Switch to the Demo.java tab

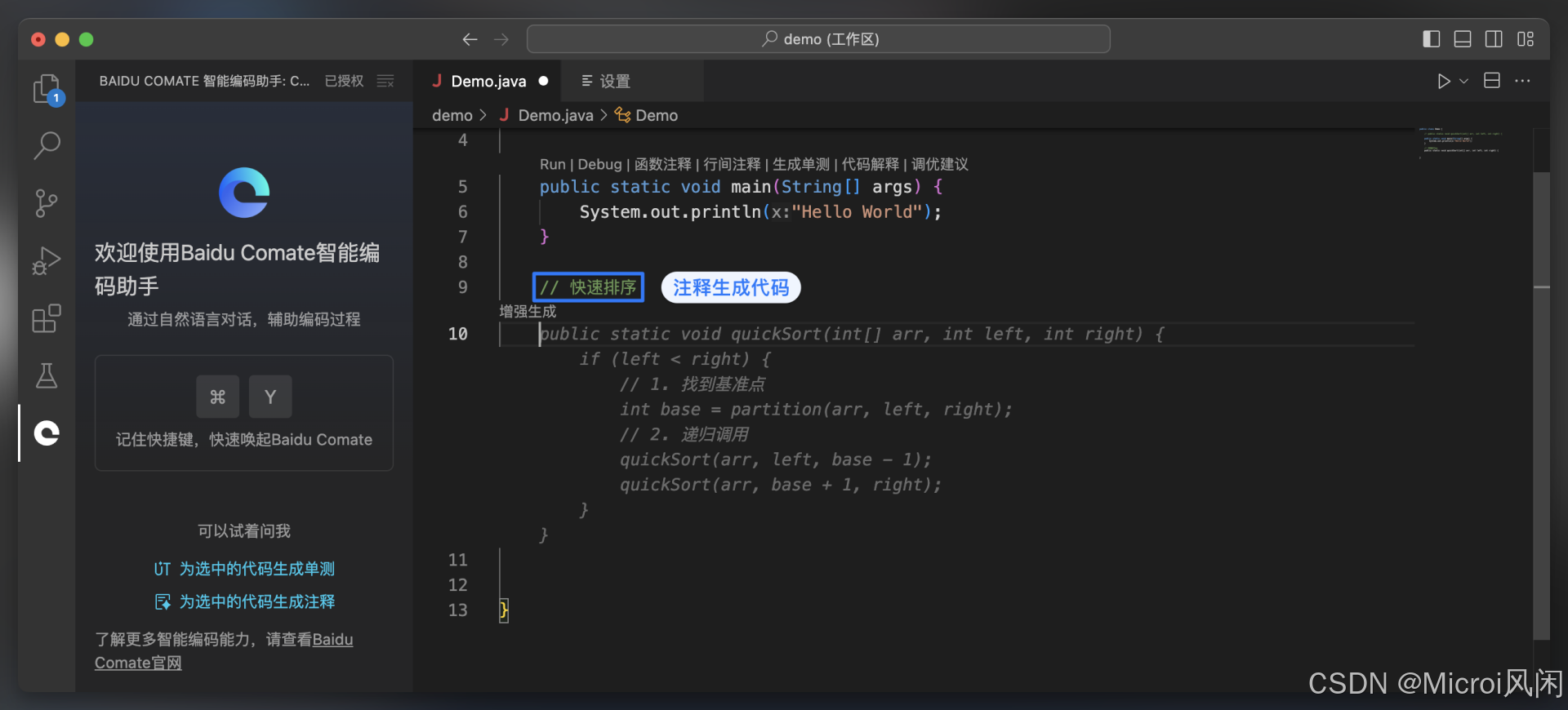[487, 81]
